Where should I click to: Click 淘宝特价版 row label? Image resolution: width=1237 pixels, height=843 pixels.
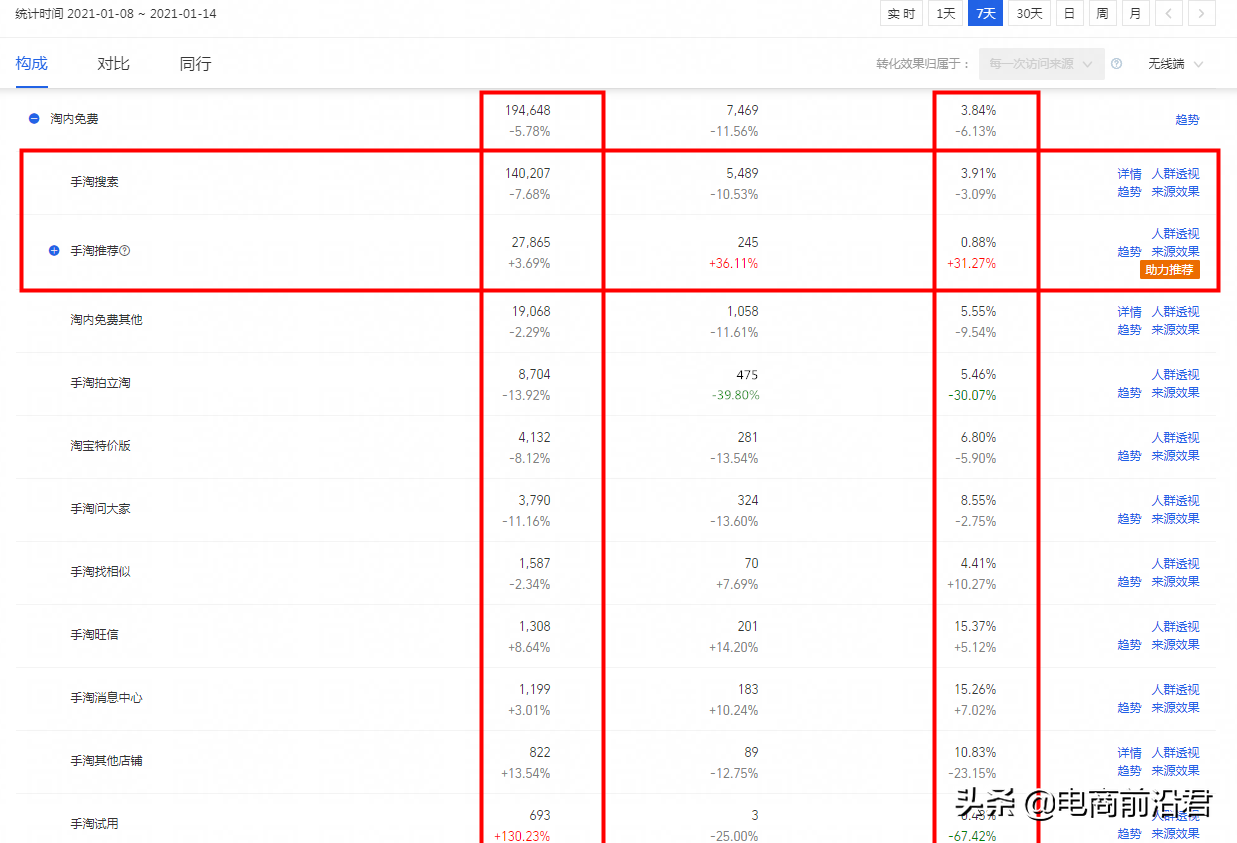click(100, 446)
